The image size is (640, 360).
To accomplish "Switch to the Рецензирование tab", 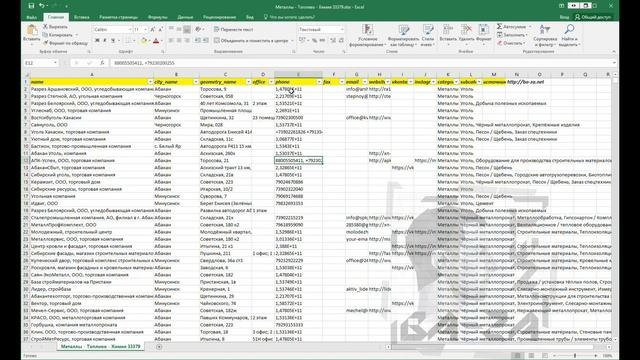I will coord(220,17).
